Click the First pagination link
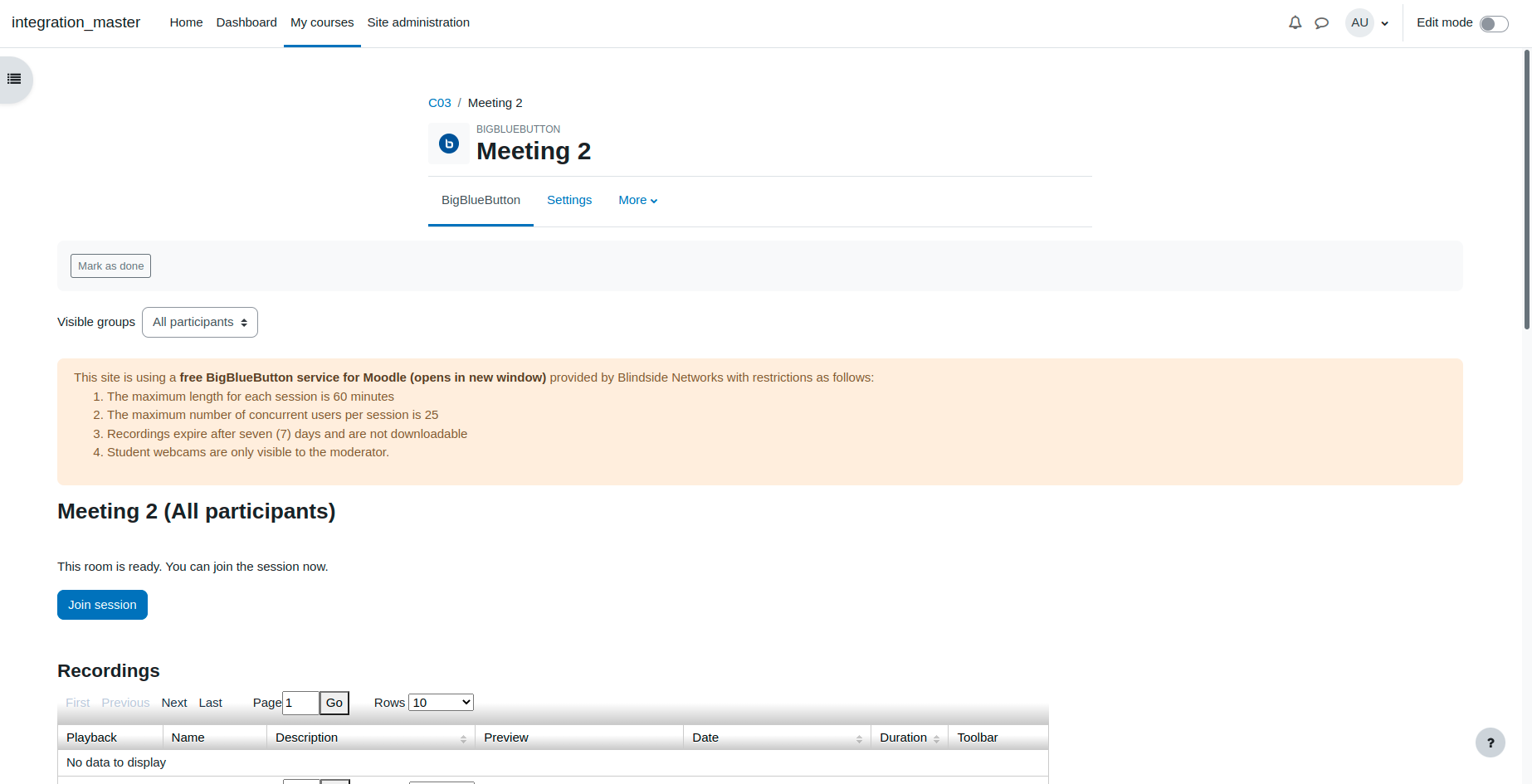This screenshot has width=1532, height=784. click(78, 703)
